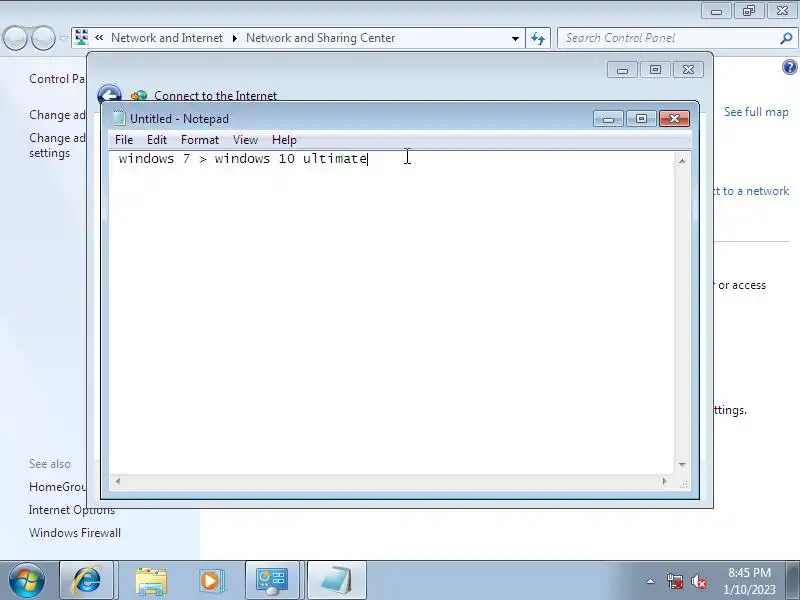
Task: Click the Control Panel back navigation button
Action: click(x=15, y=38)
